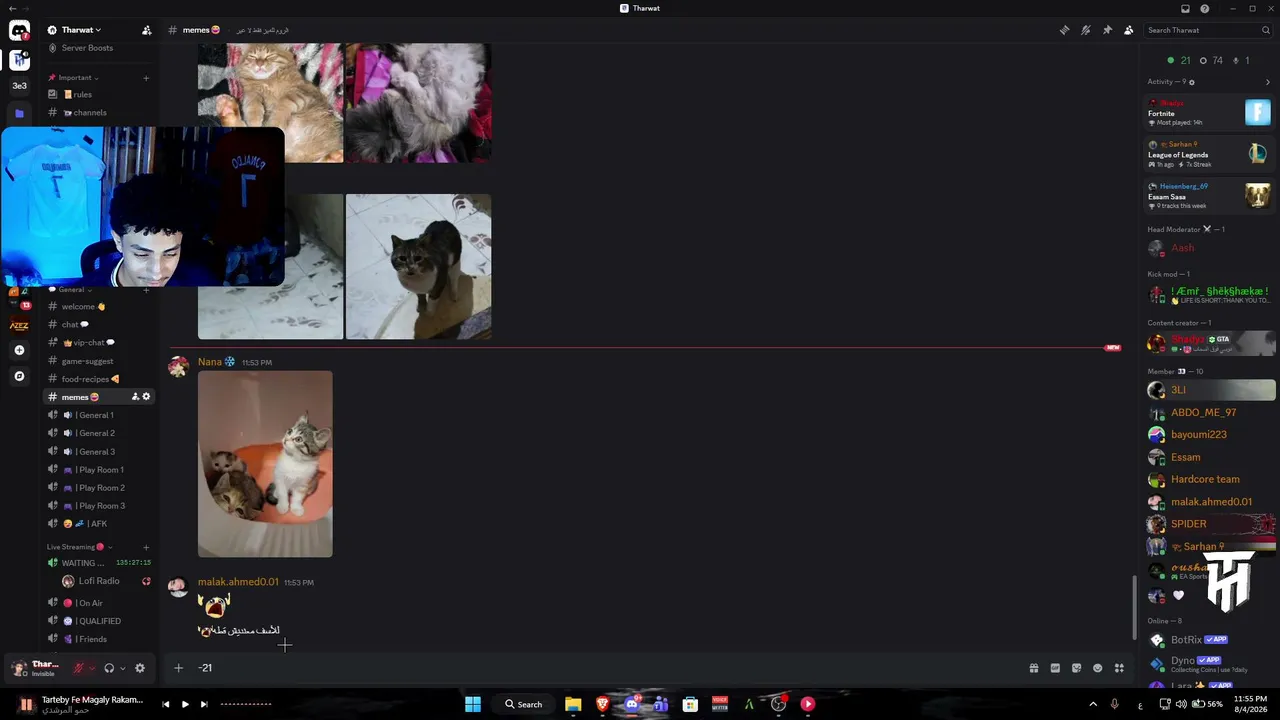Open the vip-chat channel
This screenshot has width=1280, height=720.
(x=99, y=343)
